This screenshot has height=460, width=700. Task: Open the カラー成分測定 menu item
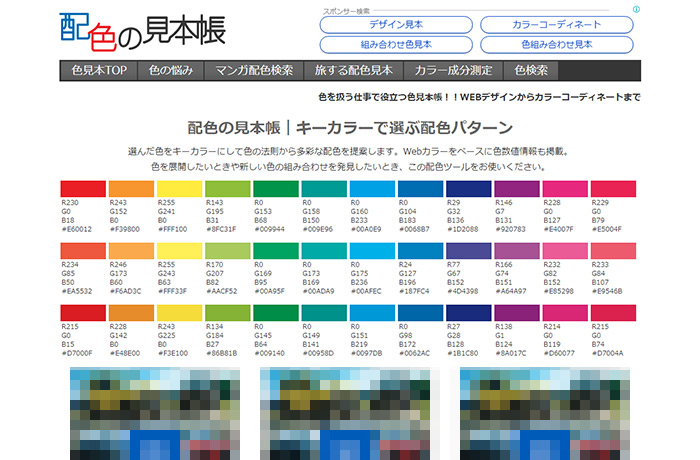tap(453, 71)
